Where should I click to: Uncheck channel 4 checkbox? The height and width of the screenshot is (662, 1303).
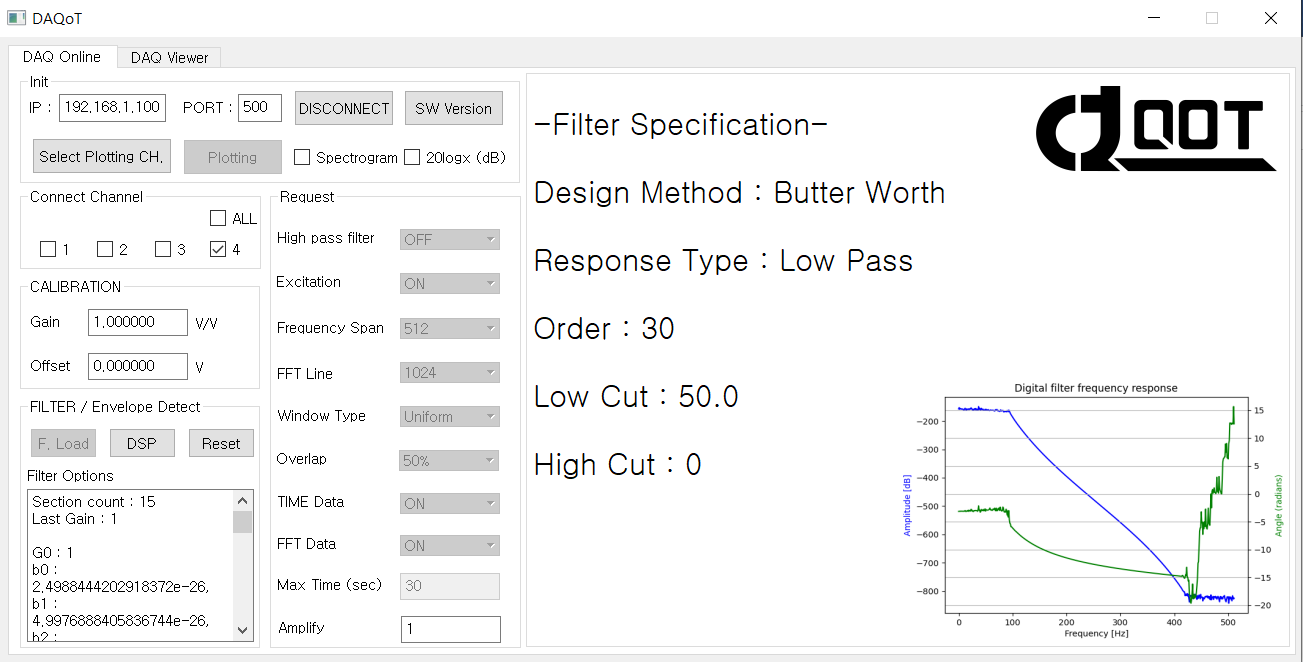218,250
